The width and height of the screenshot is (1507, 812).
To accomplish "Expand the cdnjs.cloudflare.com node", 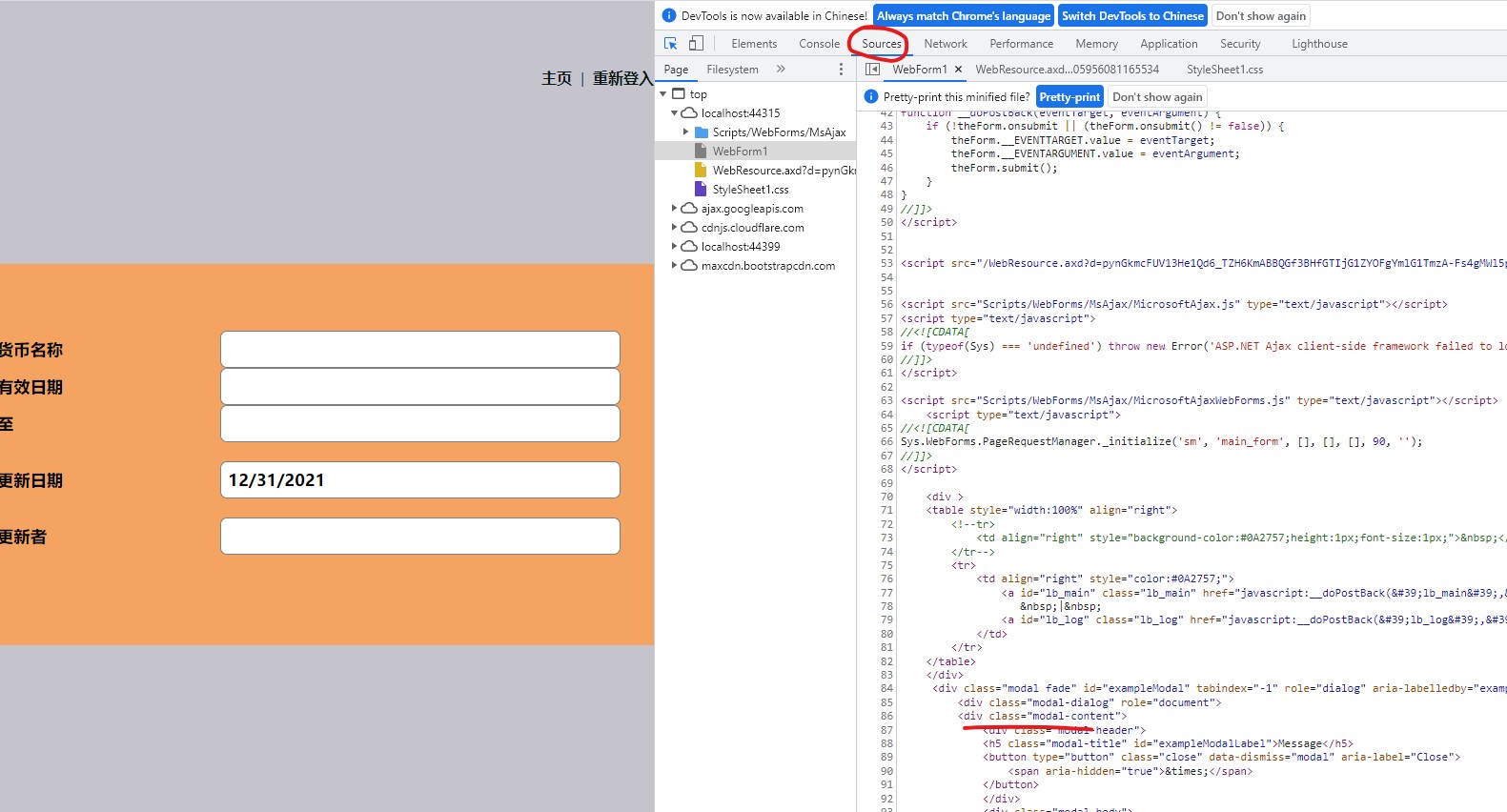I will [x=674, y=228].
